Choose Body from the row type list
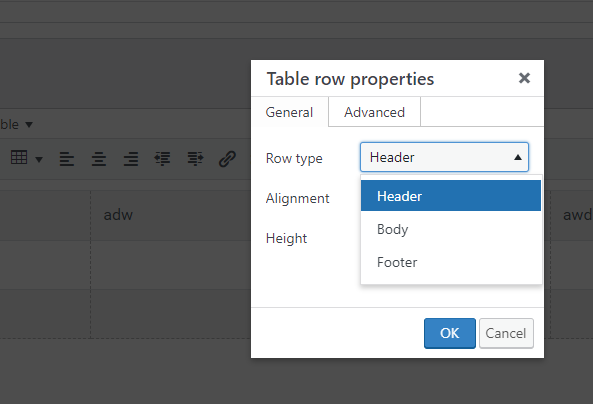The image size is (593, 404). [451, 229]
